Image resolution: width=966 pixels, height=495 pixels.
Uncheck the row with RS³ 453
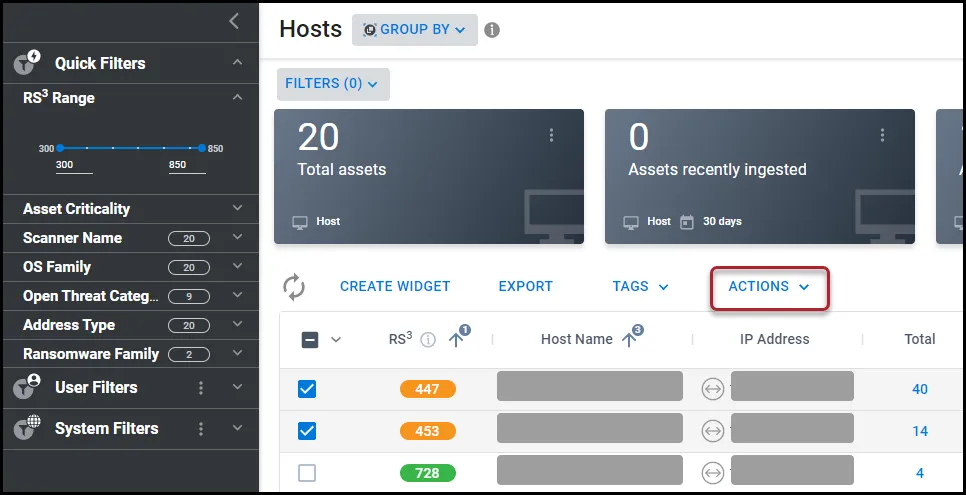(307, 431)
